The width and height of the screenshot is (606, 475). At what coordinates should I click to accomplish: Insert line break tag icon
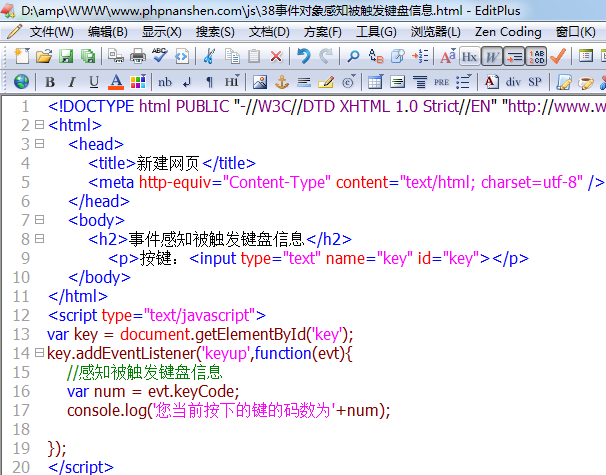[187, 82]
